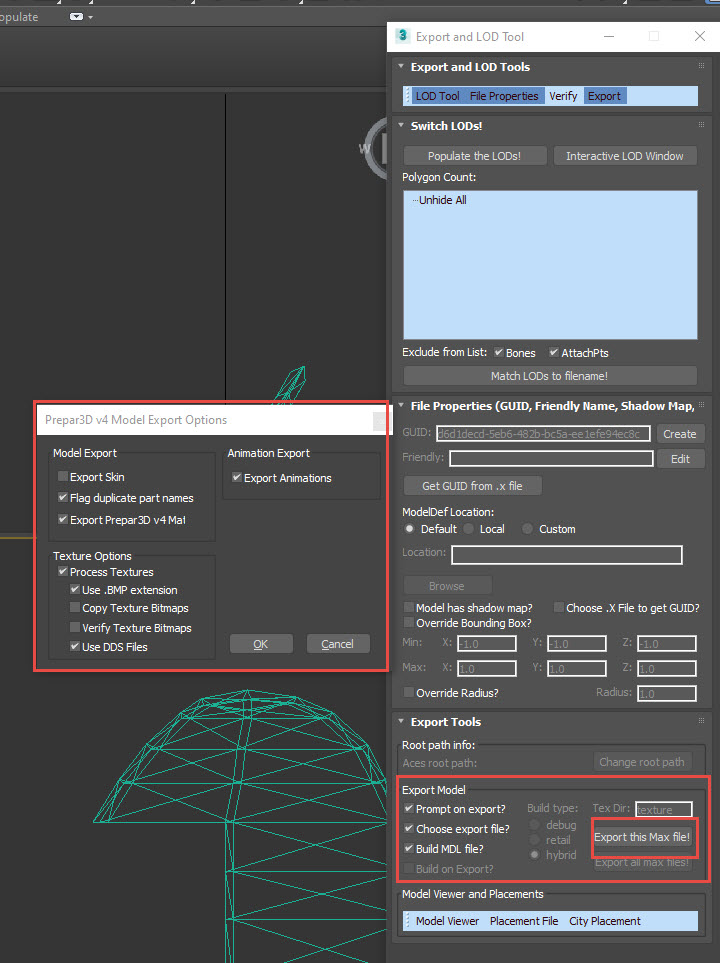Viewport: 720px width, 963px height.
Task: Open the Placement File tab
Action: [524, 921]
